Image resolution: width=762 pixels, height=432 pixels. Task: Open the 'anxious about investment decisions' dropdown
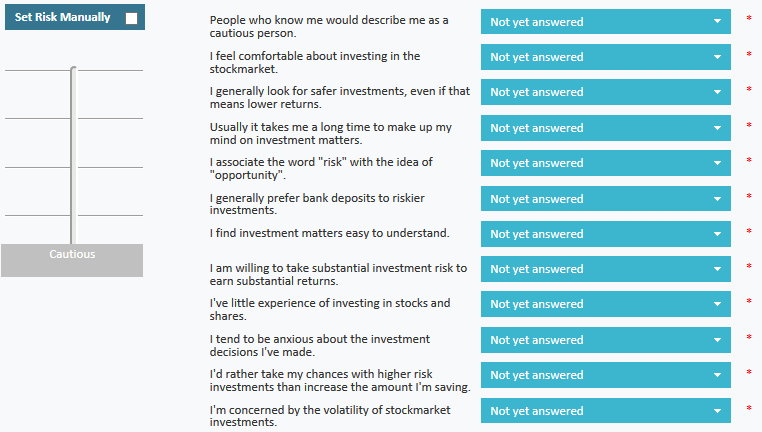(x=605, y=340)
